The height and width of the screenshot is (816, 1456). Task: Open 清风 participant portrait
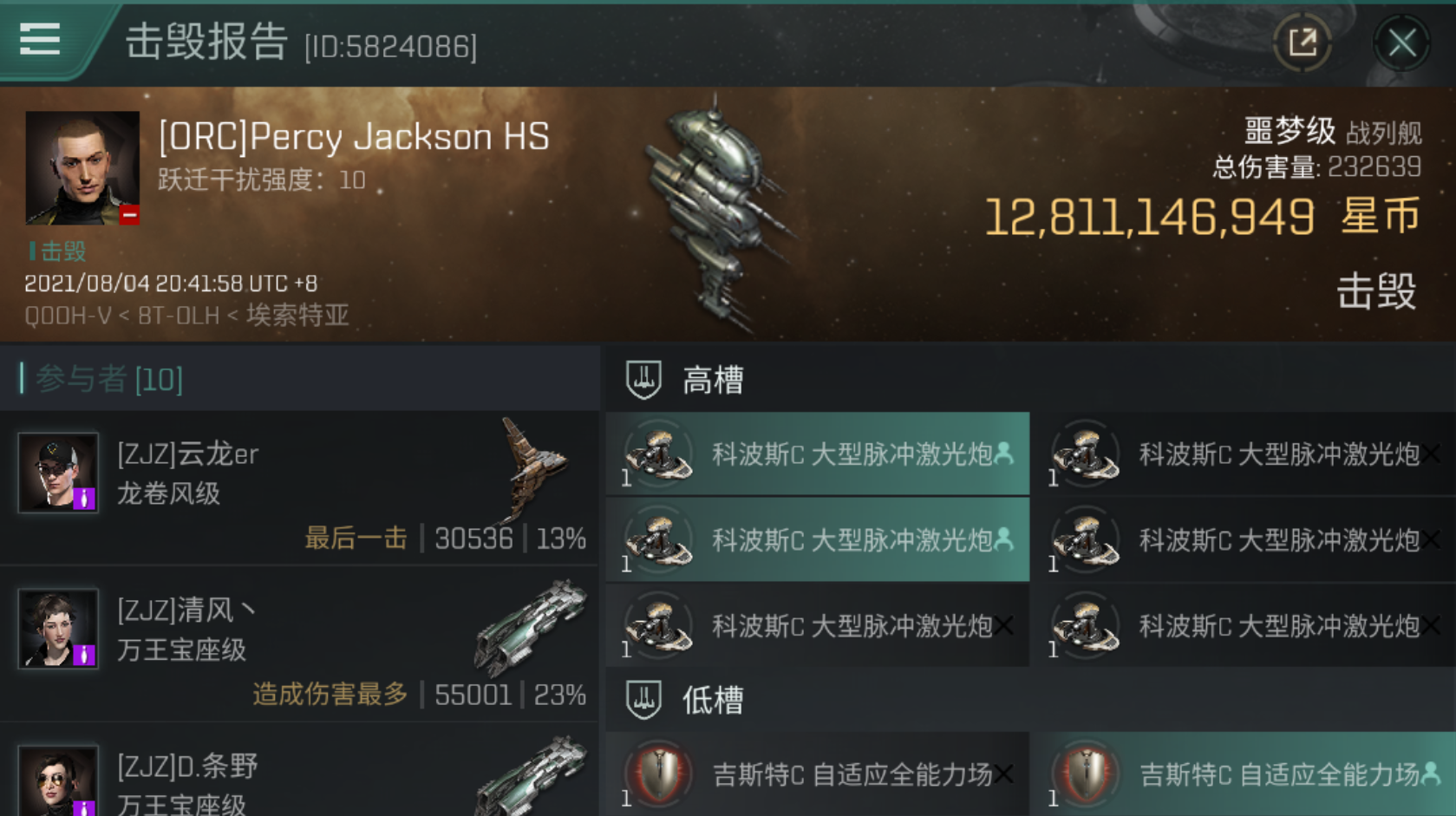(x=58, y=629)
